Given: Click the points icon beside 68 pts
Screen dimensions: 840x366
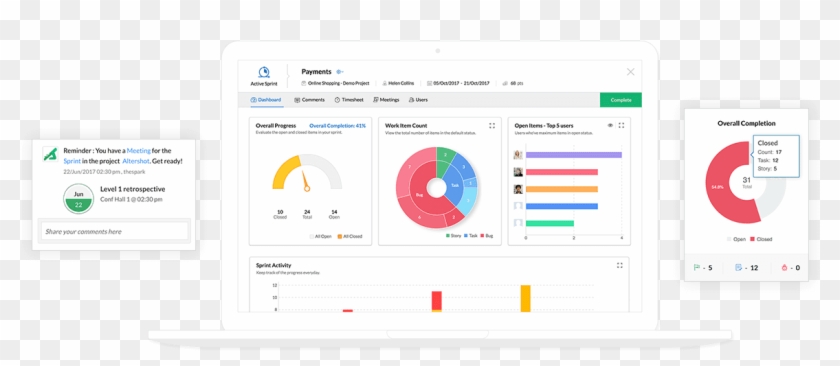Looking at the screenshot, I should click(505, 84).
